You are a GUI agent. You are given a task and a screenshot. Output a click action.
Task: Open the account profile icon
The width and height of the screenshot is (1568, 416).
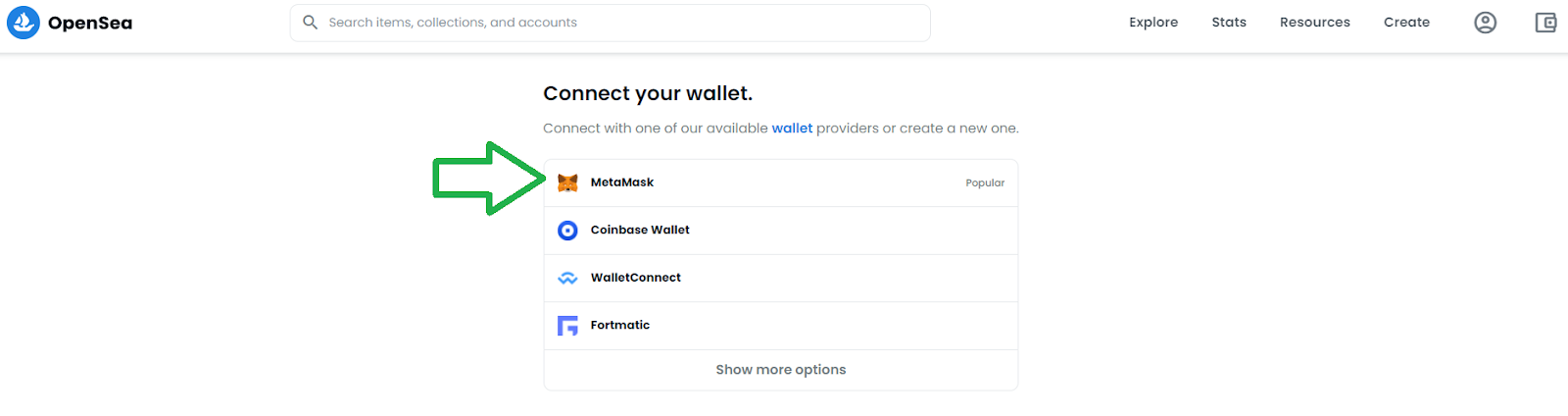click(1486, 23)
